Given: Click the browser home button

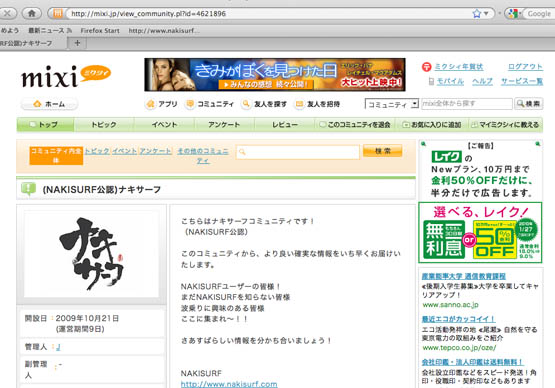Looking at the screenshot, I should (32, 13).
